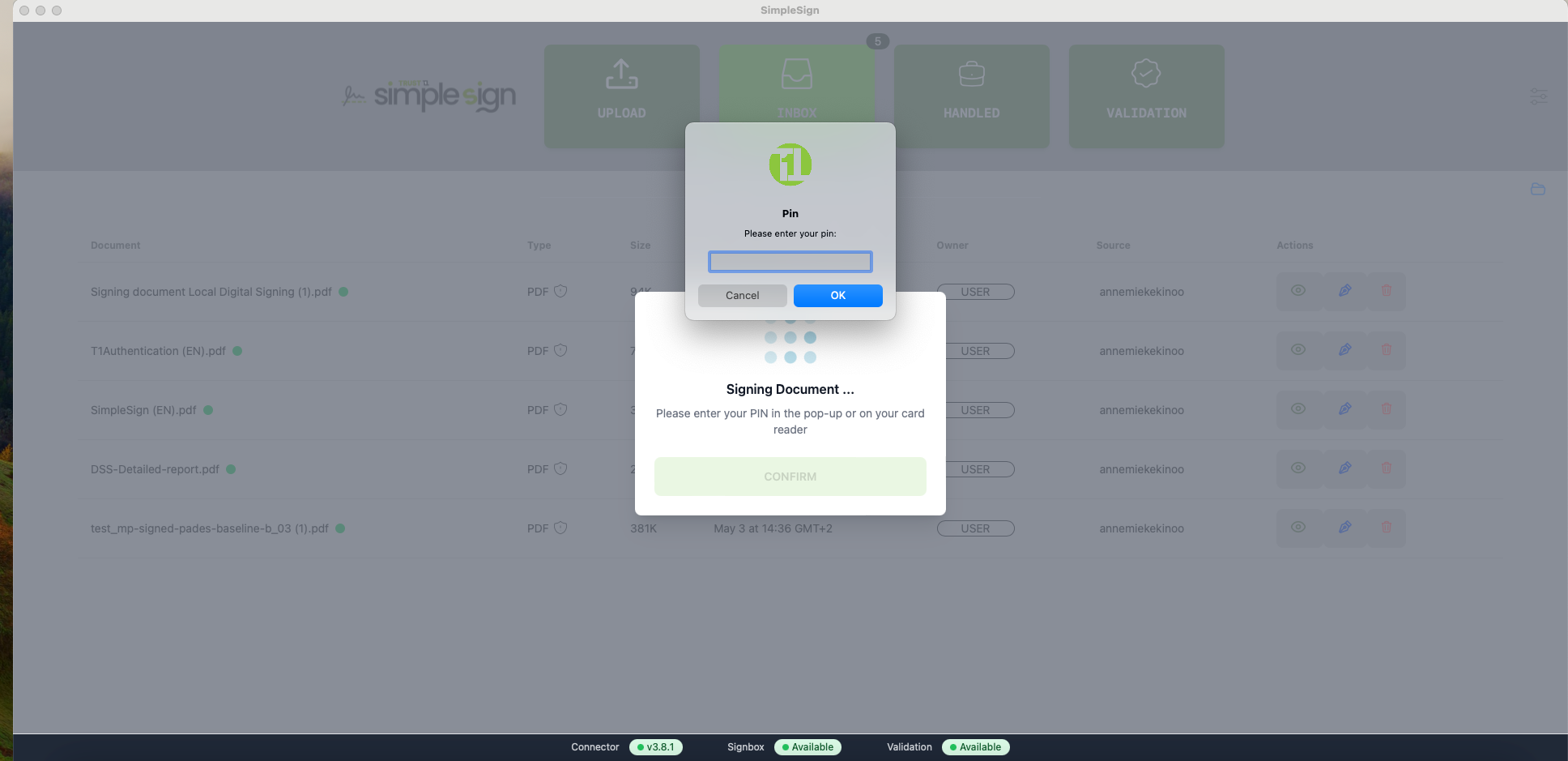1568x761 pixels.
Task: Delete T1Authentication (EN).pdf with trash icon
Action: [x=1387, y=350]
